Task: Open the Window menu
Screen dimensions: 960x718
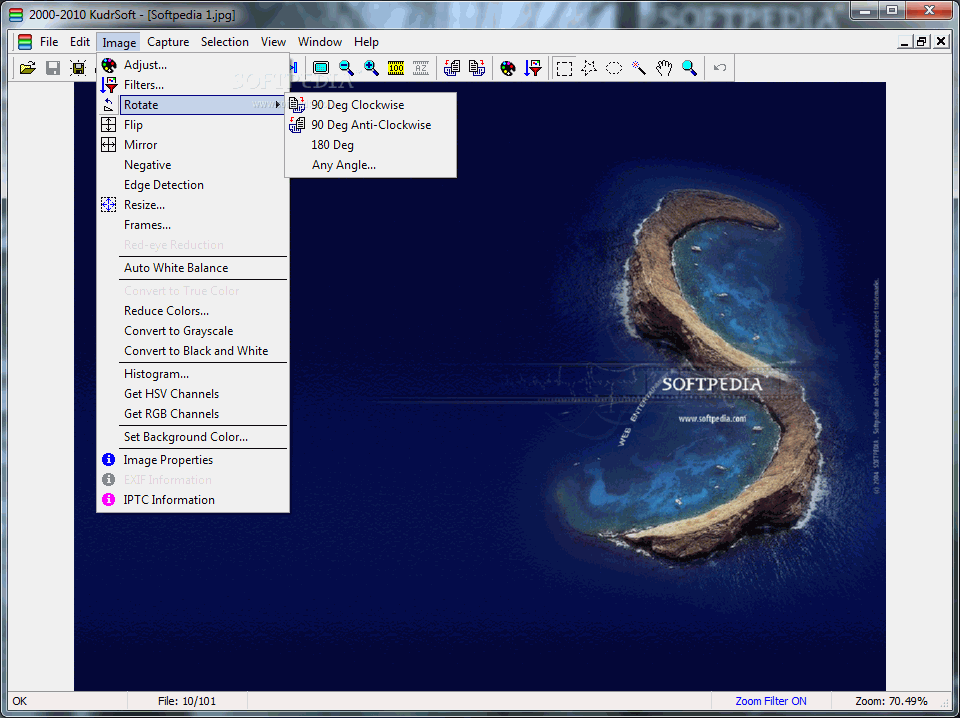Action: 320,42
